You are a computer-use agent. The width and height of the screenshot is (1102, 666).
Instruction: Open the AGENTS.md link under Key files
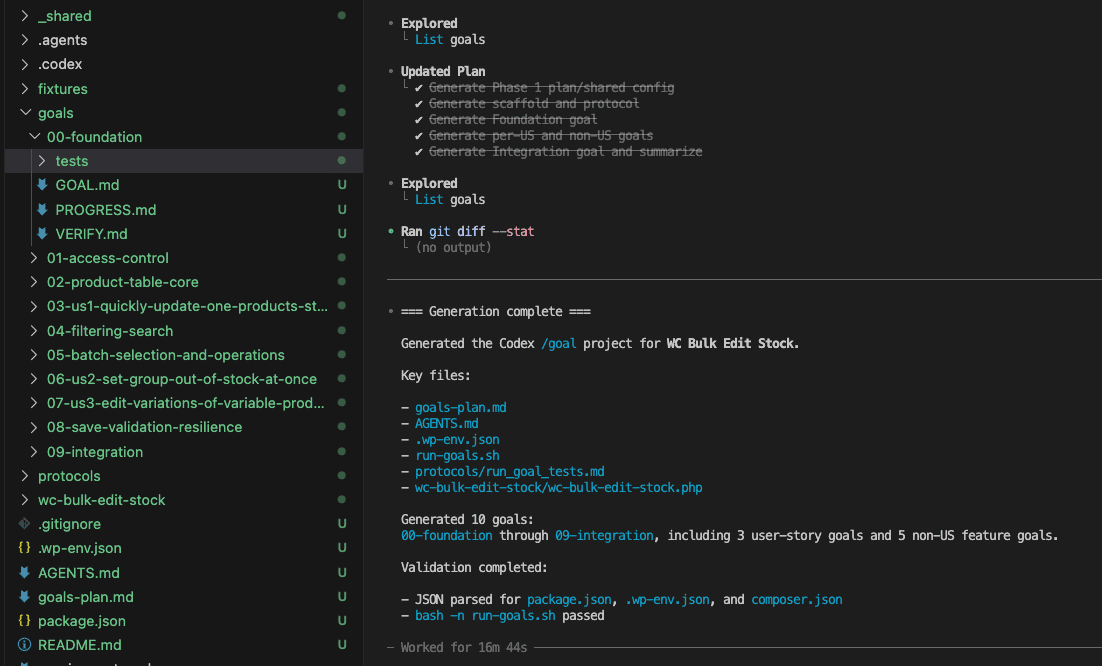(446, 424)
